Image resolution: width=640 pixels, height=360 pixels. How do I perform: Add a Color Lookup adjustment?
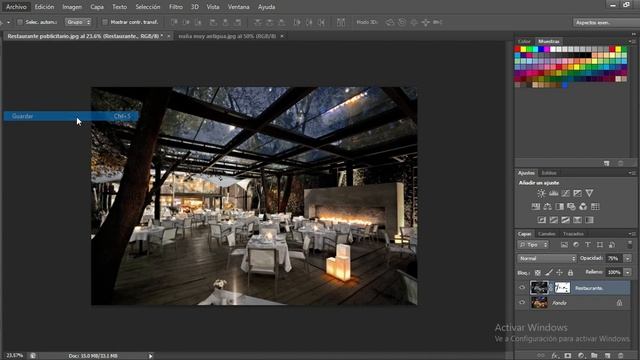pos(595,207)
